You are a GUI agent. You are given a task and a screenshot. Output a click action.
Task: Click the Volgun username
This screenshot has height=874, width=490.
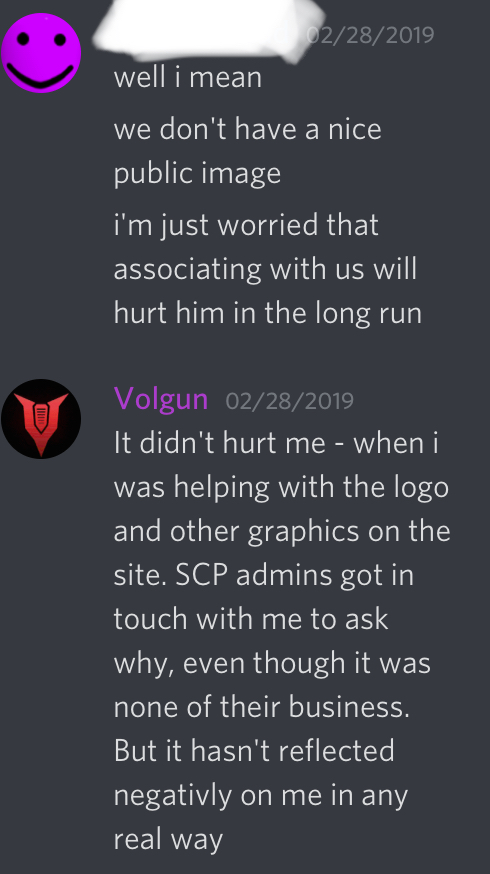point(161,399)
